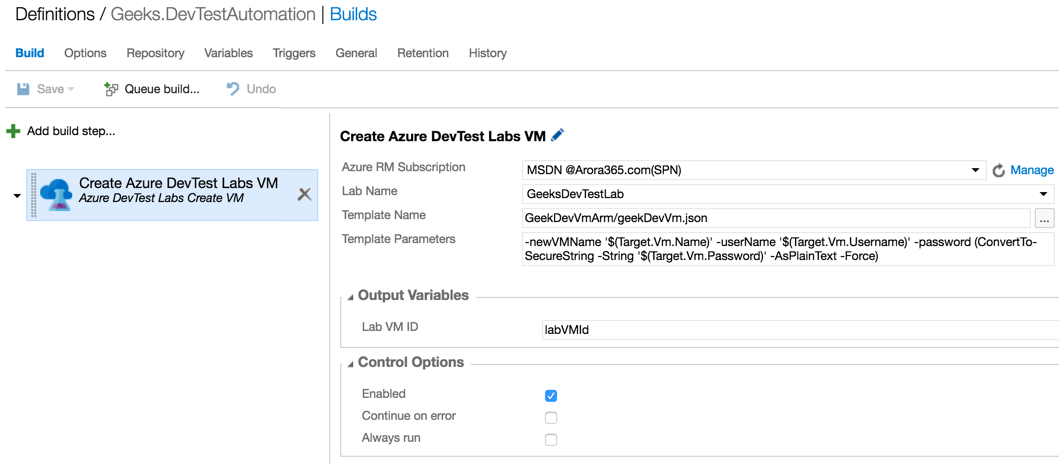Screen dimensions: 1059x464
Task: Click the Queue build icon
Action: [111, 89]
